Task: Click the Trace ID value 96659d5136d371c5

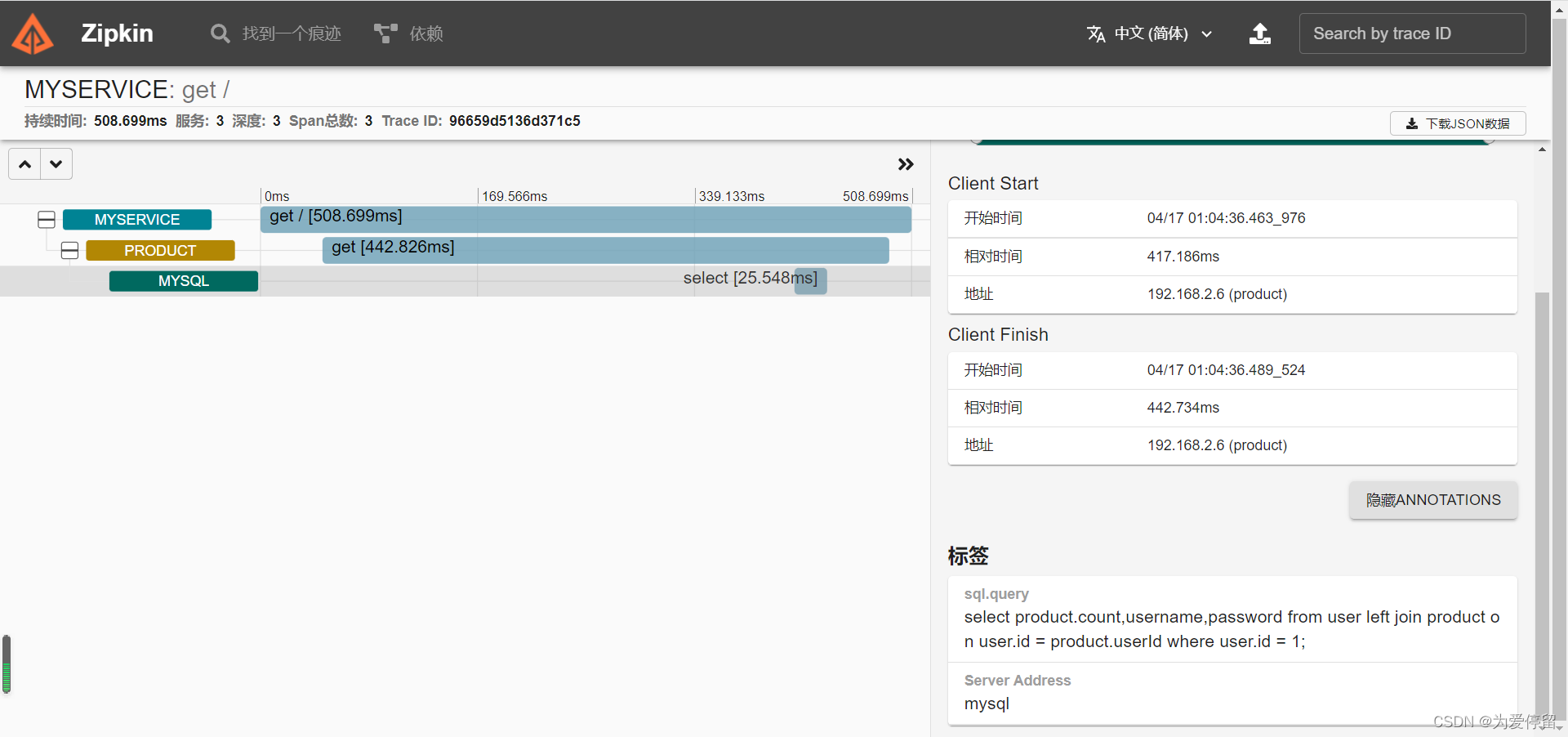Action: click(x=514, y=121)
